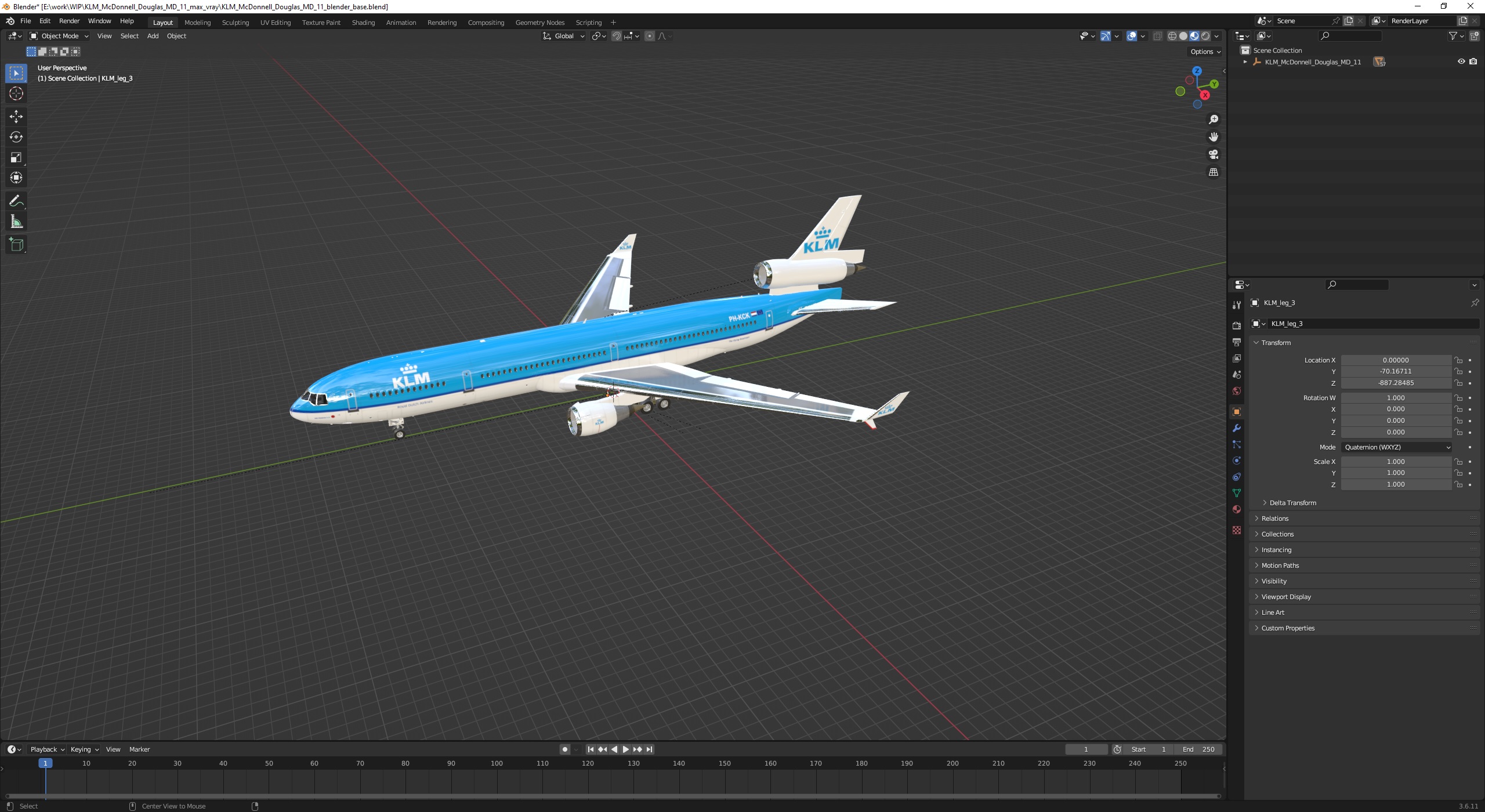Open the Object Constraints tab
Image resolution: width=1485 pixels, height=812 pixels.
tap(1237, 477)
